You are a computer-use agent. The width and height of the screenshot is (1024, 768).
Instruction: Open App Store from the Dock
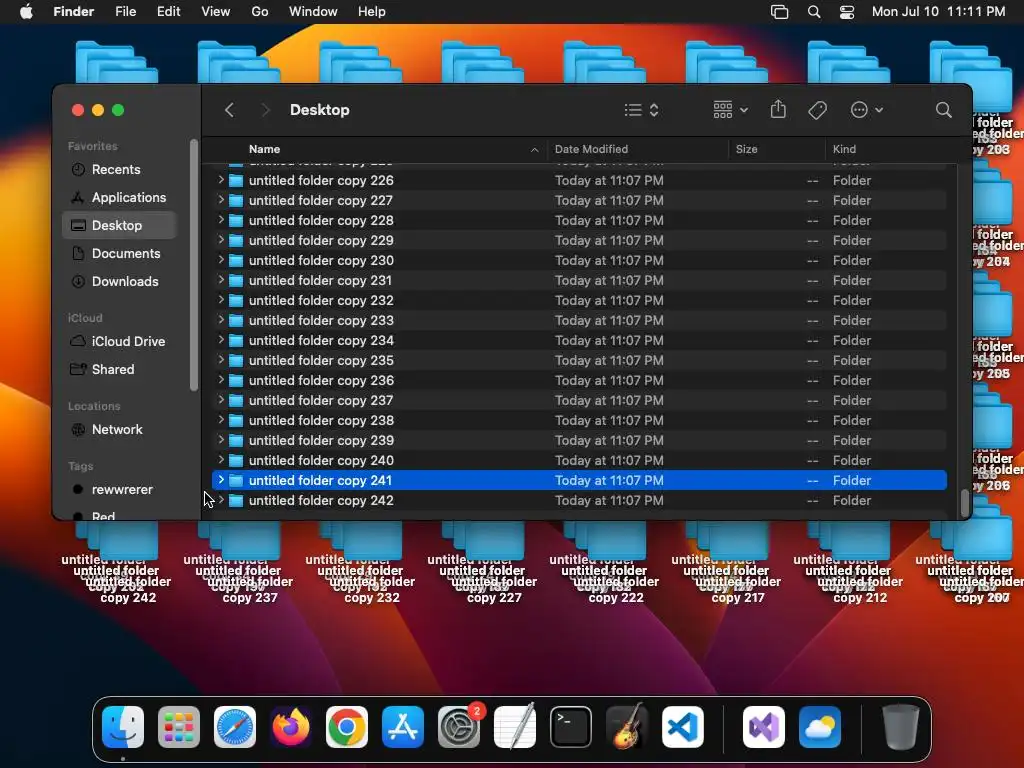pyautogui.click(x=403, y=727)
